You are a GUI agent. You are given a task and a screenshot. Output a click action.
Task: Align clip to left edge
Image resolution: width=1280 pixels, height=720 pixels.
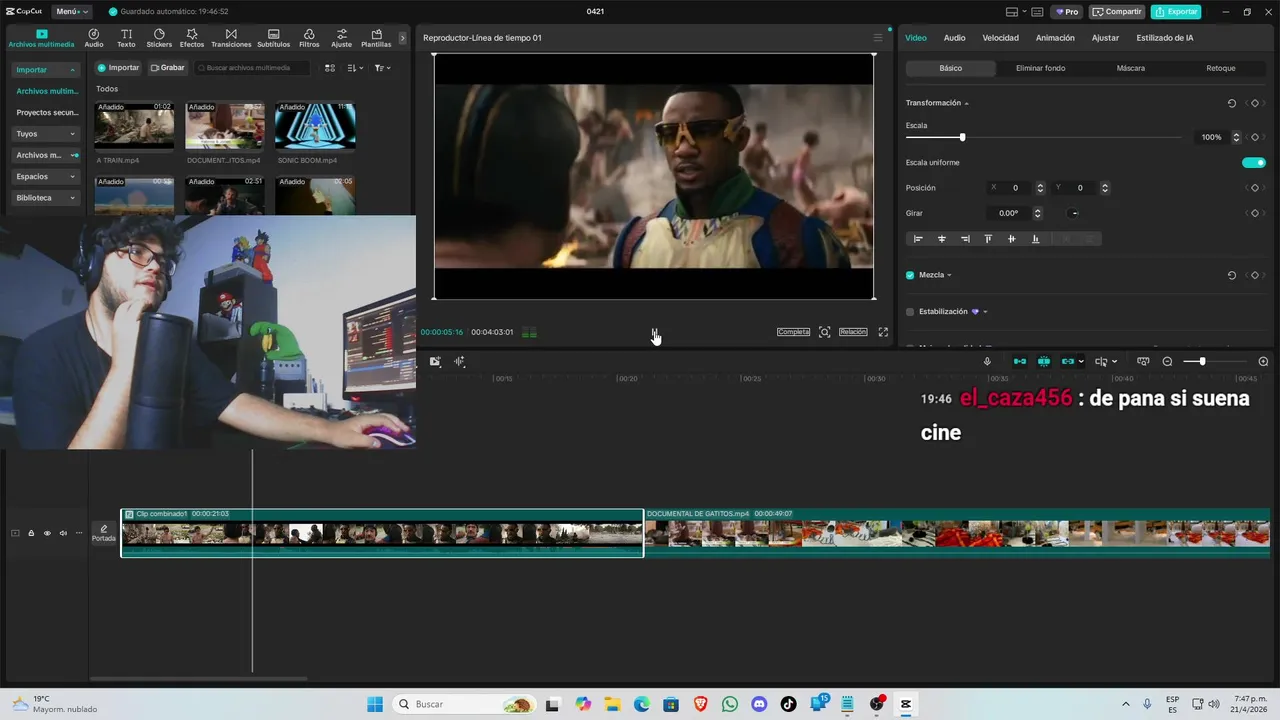918,239
